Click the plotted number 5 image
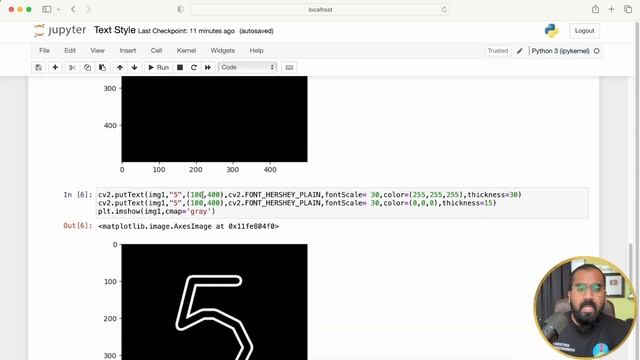This screenshot has height=360, width=640. click(214, 302)
